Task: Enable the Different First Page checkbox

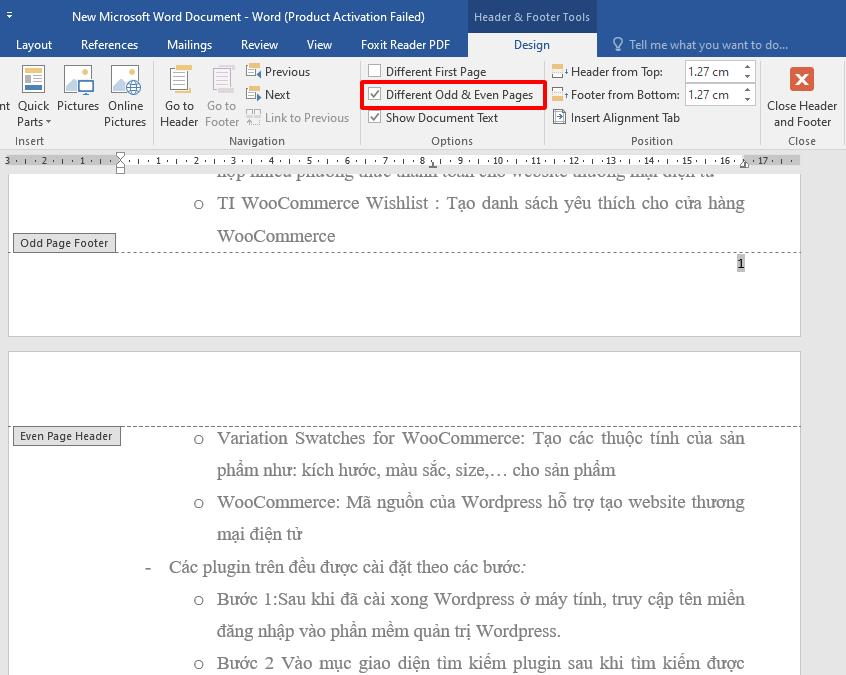Action: [375, 71]
